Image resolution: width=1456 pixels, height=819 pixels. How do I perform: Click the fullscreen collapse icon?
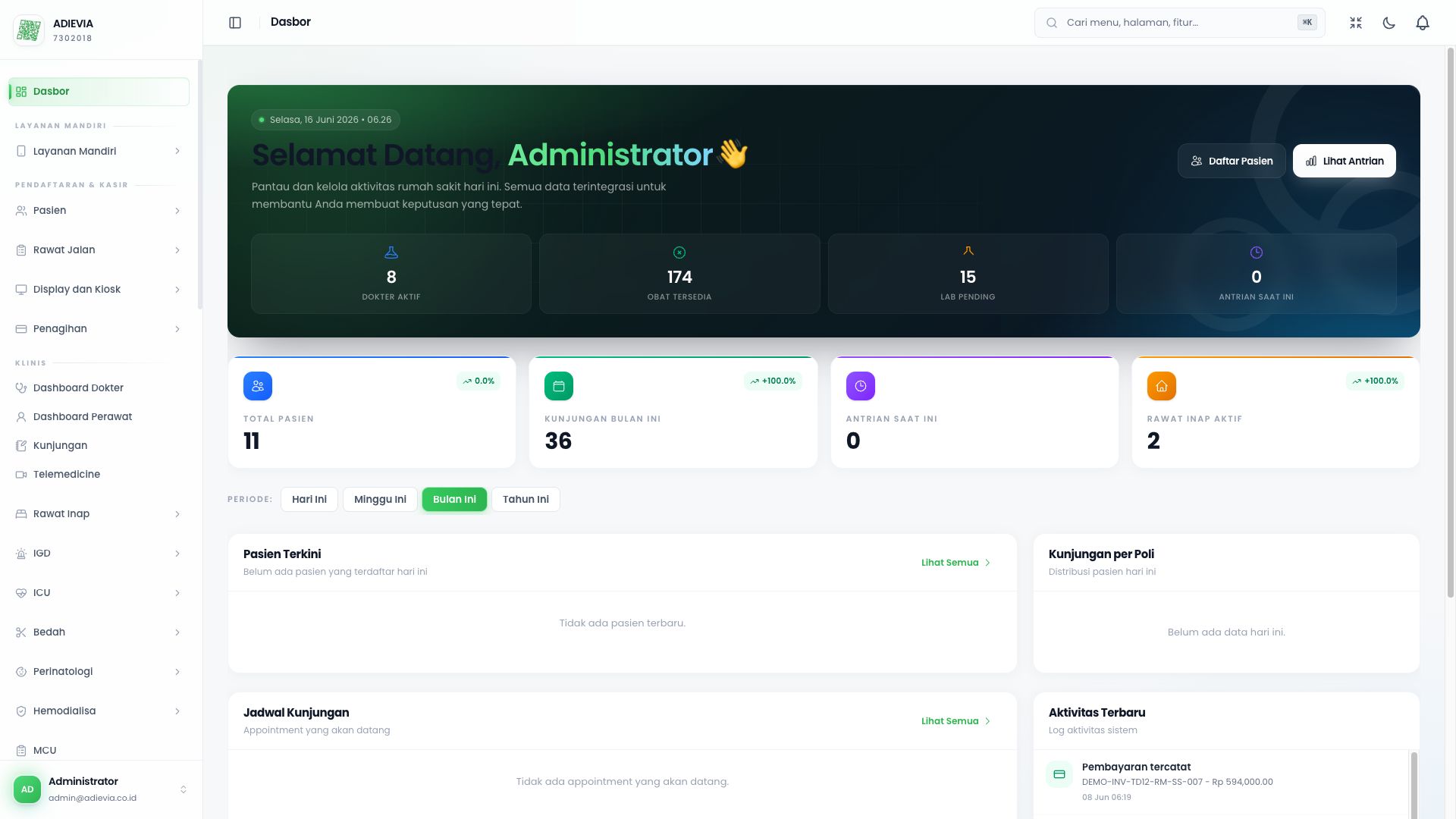pyautogui.click(x=1356, y=23)
